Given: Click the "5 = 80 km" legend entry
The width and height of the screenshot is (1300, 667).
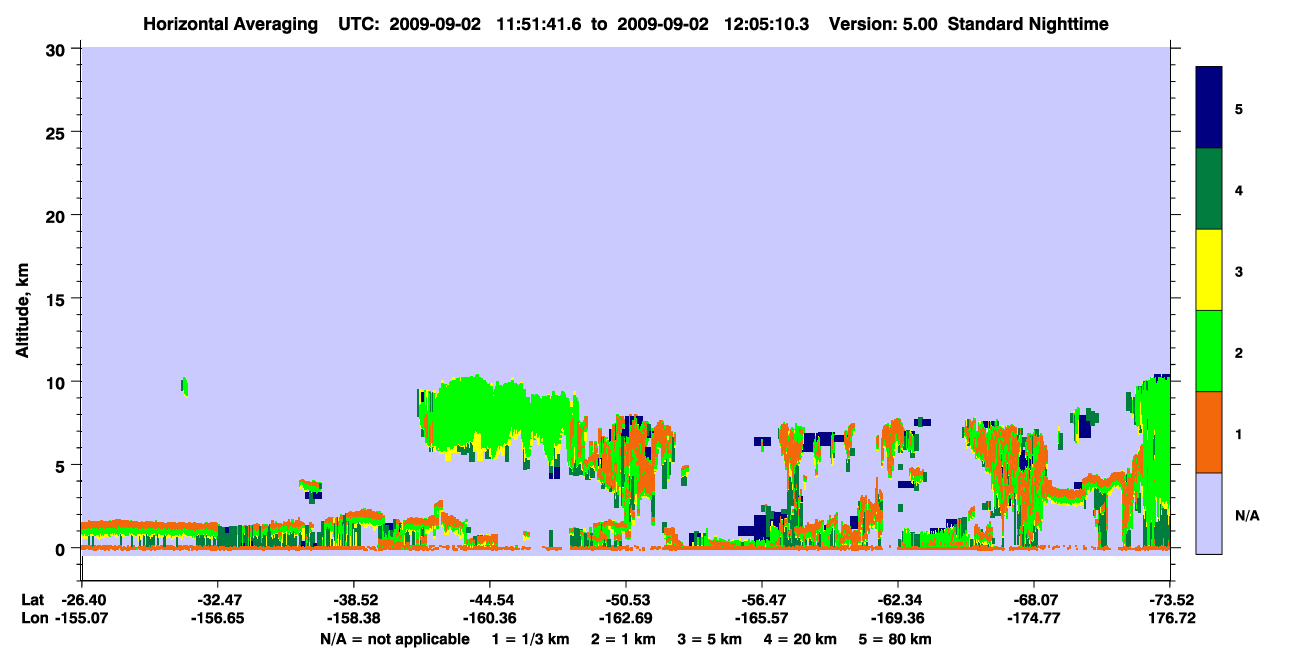Looking at the screenshot, I should point(894,639).
